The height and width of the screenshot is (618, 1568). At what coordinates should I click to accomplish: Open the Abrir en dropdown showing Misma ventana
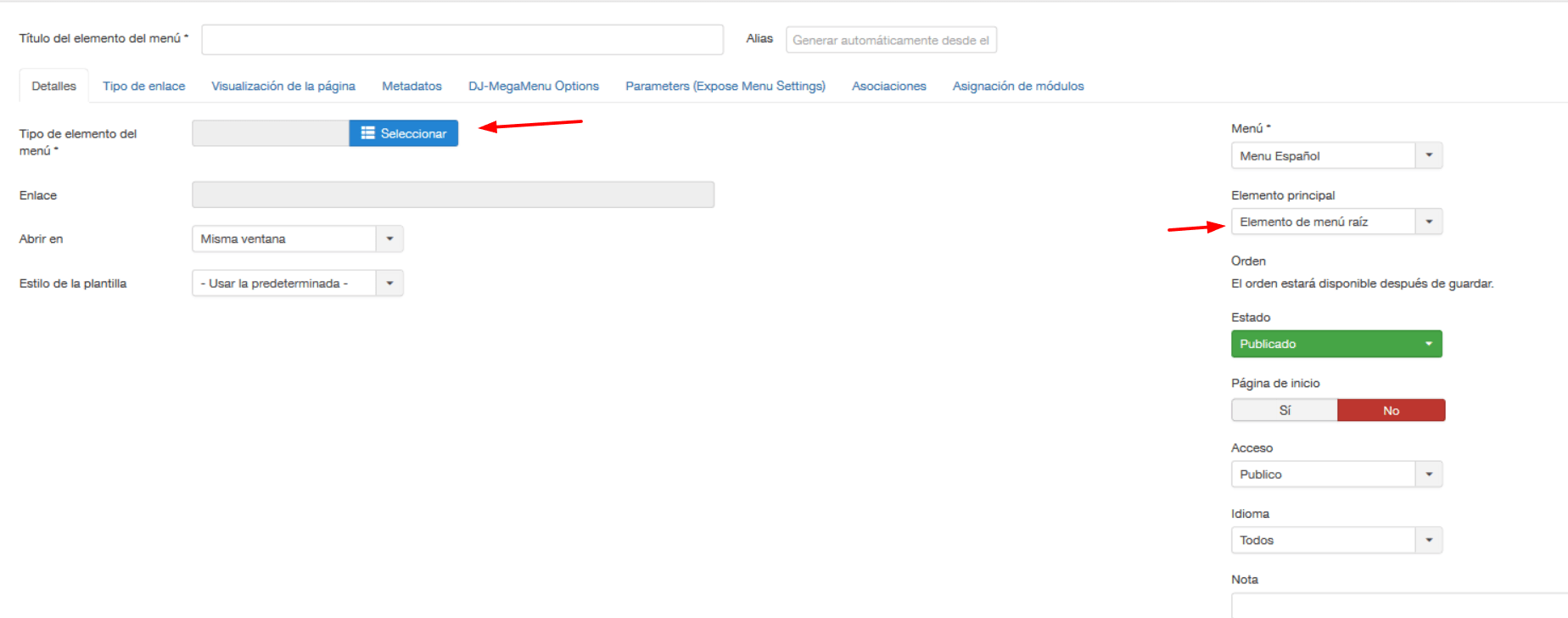tap(298, 239)
